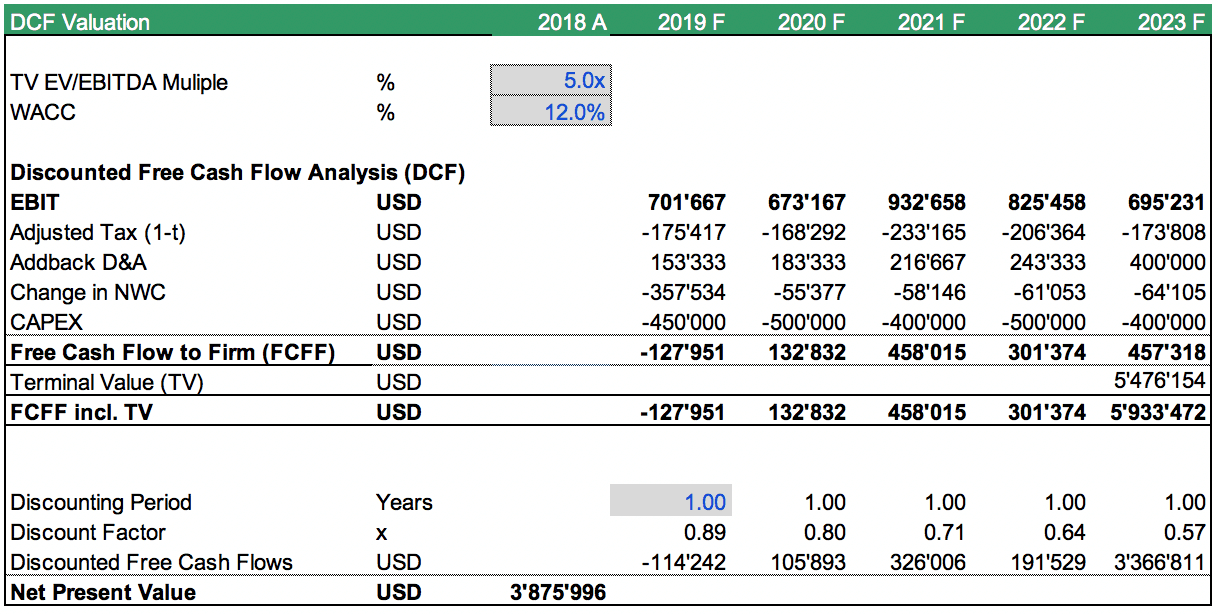The width and height of the screenshot is (1218, 614).
Task: Select the net present value 3'875'996
Action: [558, 592]
